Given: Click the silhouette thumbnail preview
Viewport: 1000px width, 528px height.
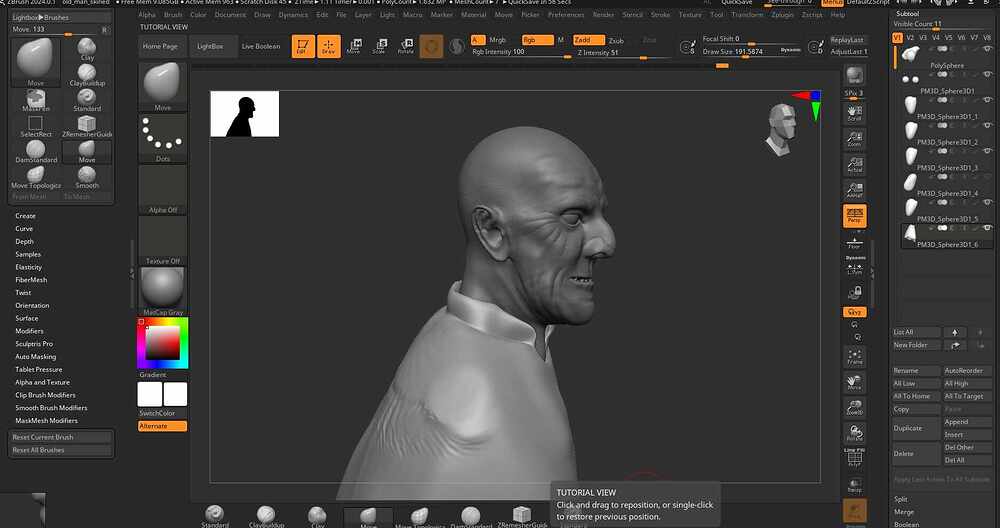Looking at the screenshot, I should click(x=245, y=114).
